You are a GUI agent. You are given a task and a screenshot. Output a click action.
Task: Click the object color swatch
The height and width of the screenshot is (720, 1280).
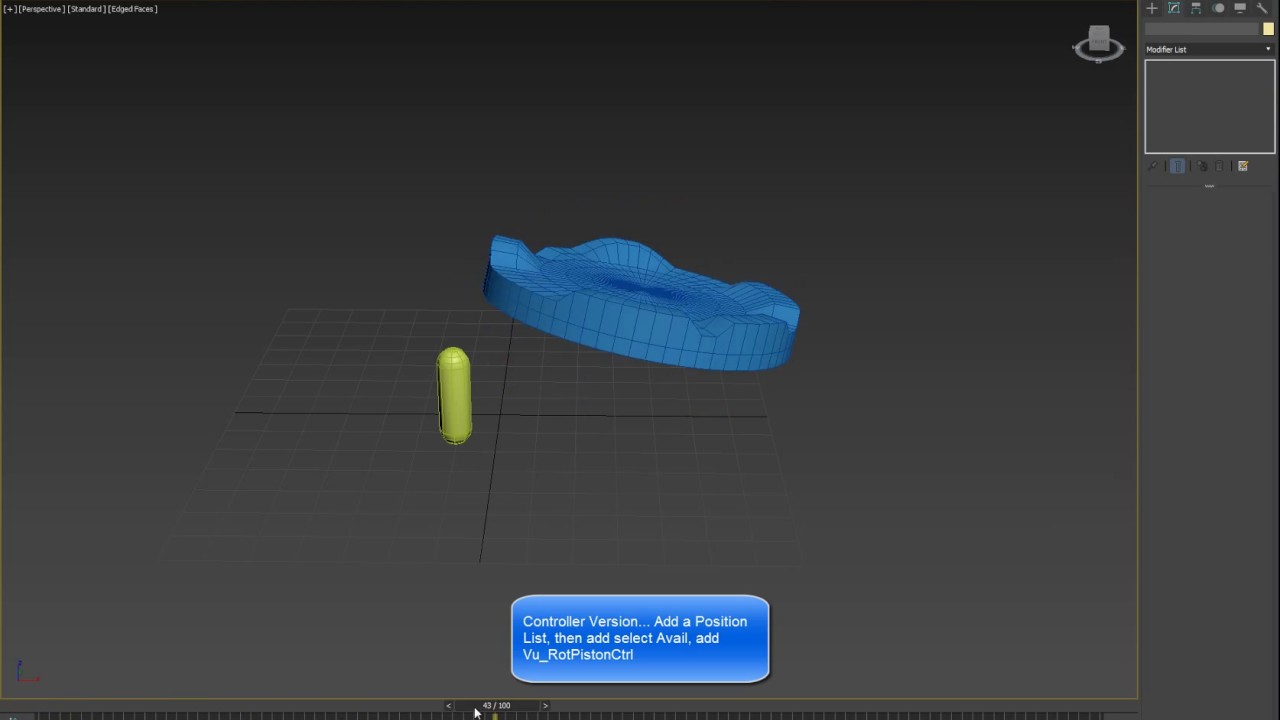pyautogui.click(x=1268, y=29)
